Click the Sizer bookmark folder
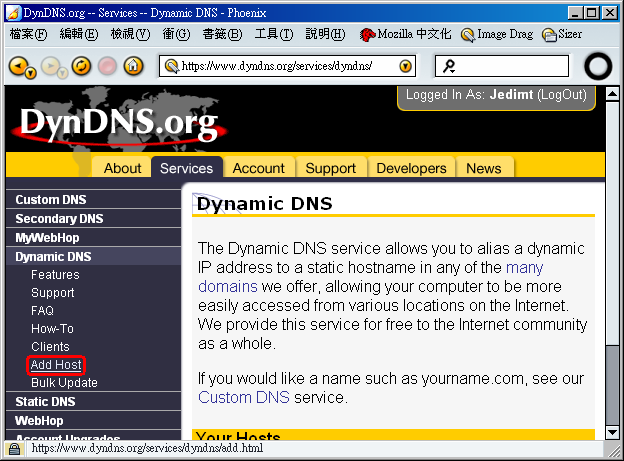 562,34
